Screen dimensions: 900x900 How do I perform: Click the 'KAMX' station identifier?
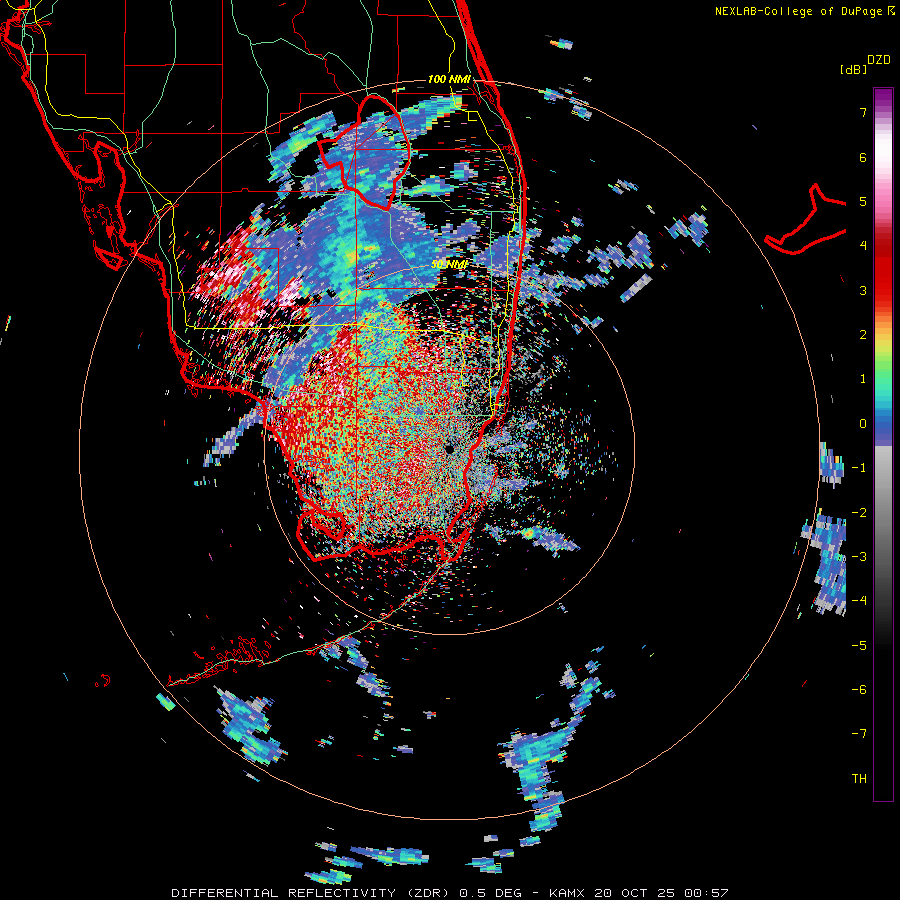coord(567,893)
